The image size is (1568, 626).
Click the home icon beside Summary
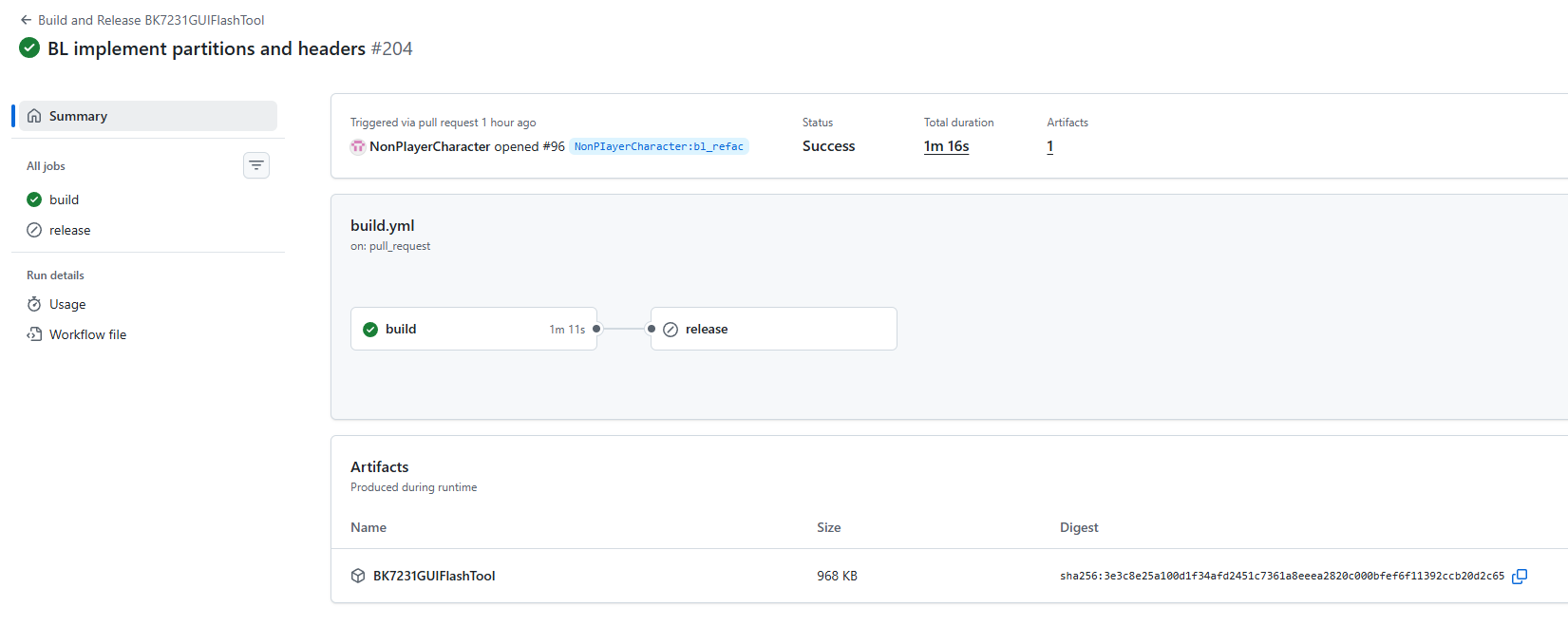pyautogui.click(x=34, y=116)
